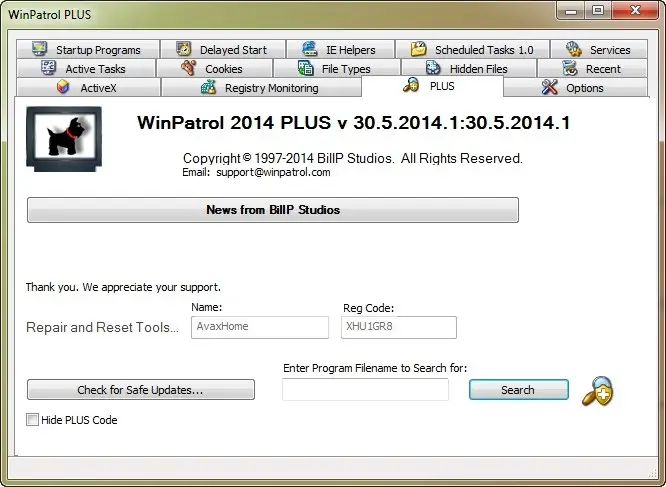Click the Startup Programs monitor icon

[40, 49]
